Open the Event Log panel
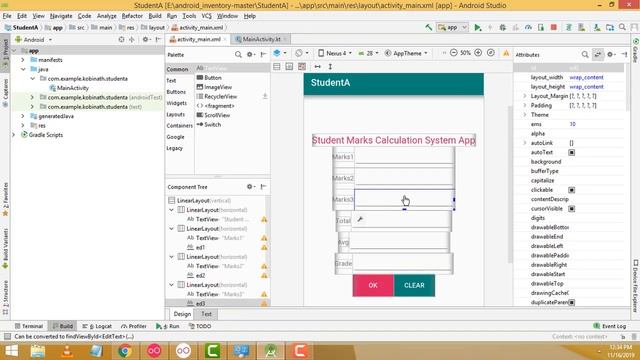The image size is (640, 360). pyautogui.click(x=609, y=326)
